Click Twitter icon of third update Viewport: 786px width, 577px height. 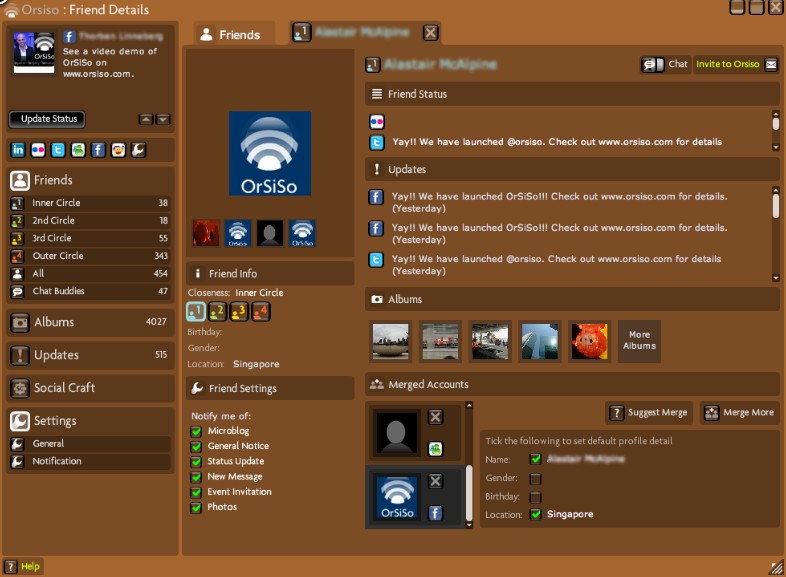[x=376, y=260]
